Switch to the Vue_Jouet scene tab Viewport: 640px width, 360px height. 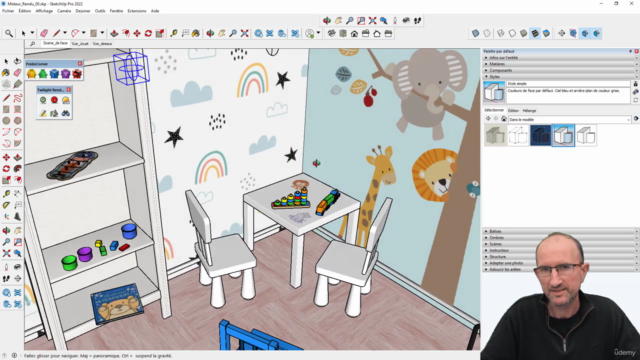[x=80, y=44]
